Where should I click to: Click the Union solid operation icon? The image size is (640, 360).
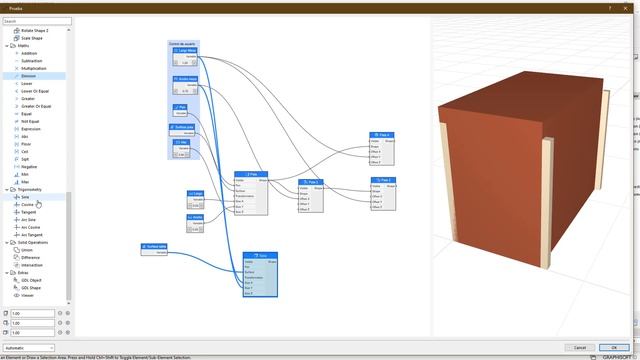[17, 250]
